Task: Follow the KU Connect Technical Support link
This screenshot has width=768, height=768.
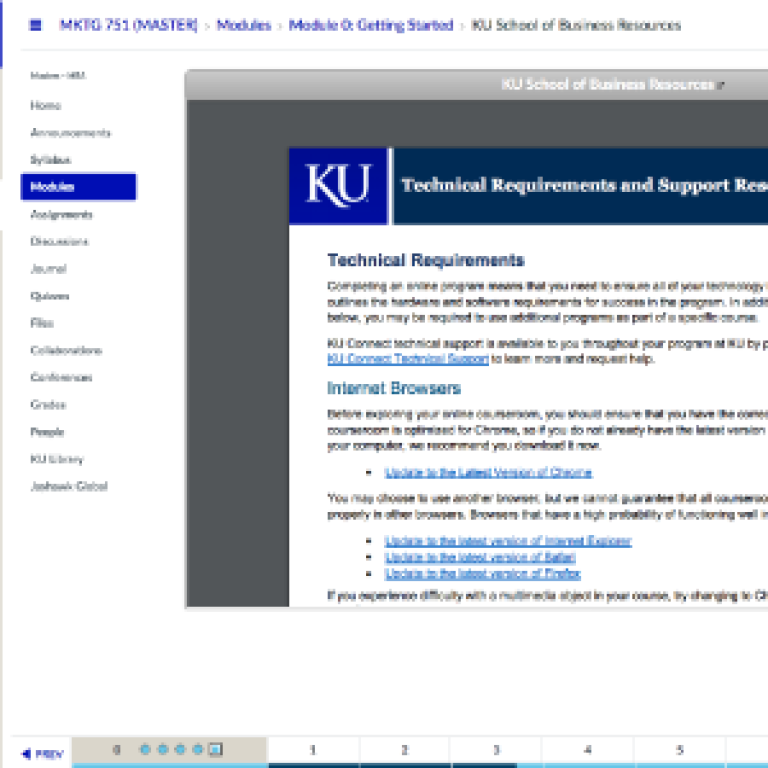Action: [x=408, y=359]
